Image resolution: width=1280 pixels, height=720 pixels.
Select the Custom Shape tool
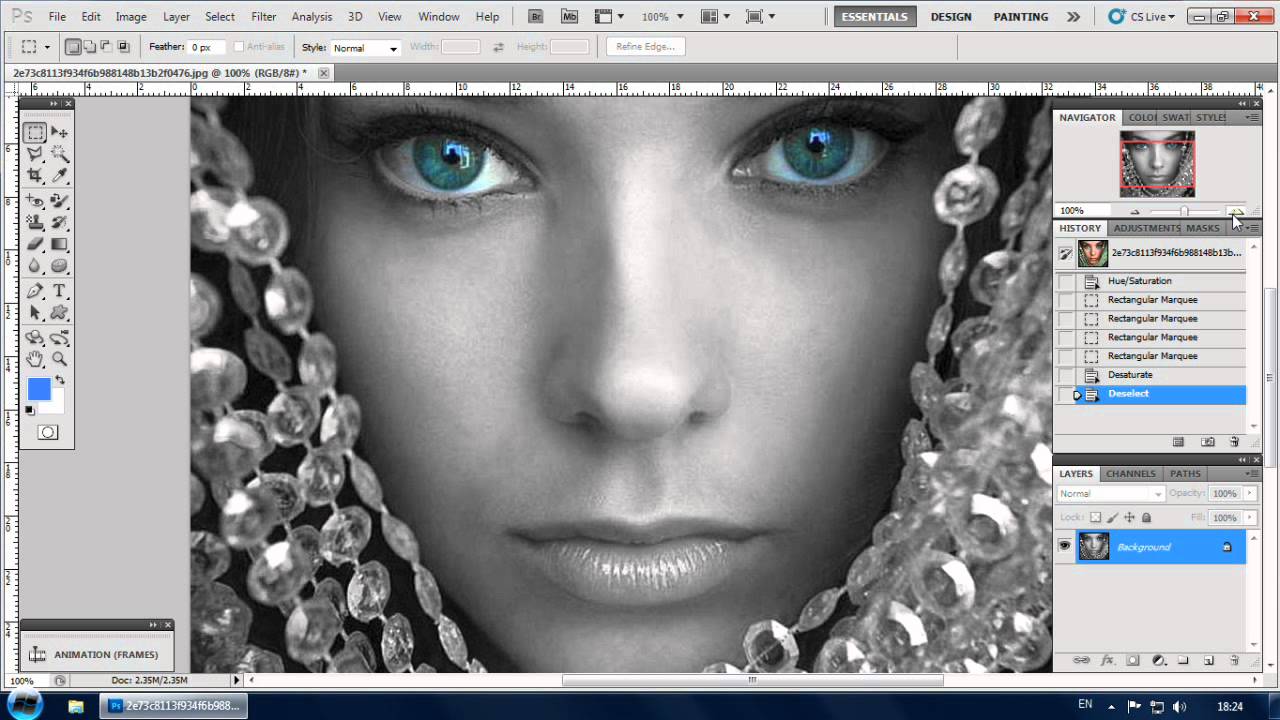pyautogui.click(x=60, y=313)
